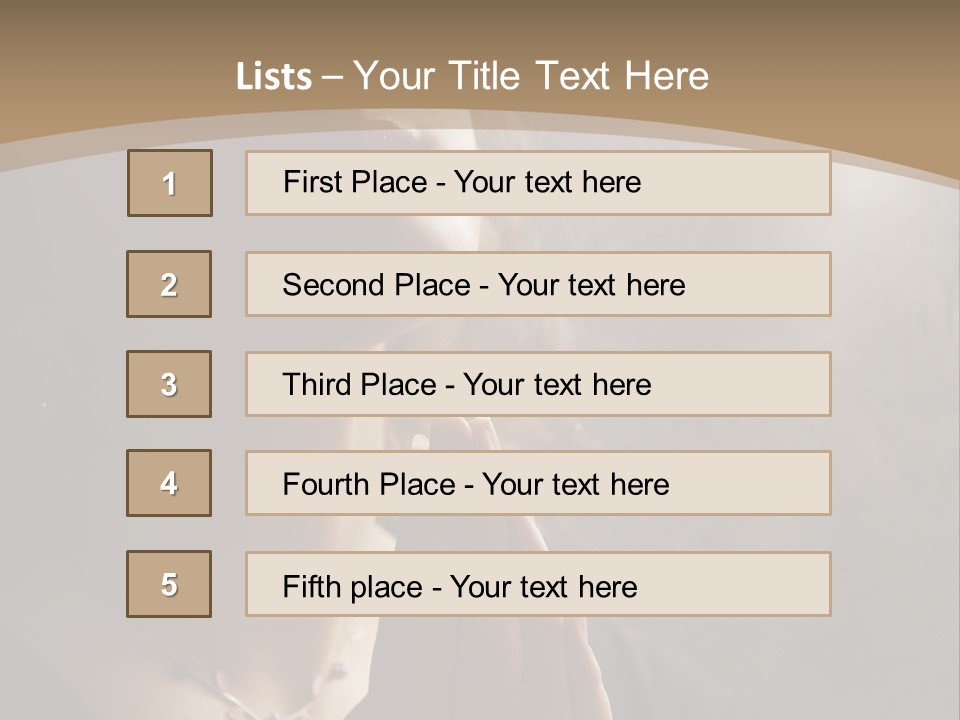Click the bold word 'Lists' in title
This screenshot has width=960, height=720.
pos(274,77)
